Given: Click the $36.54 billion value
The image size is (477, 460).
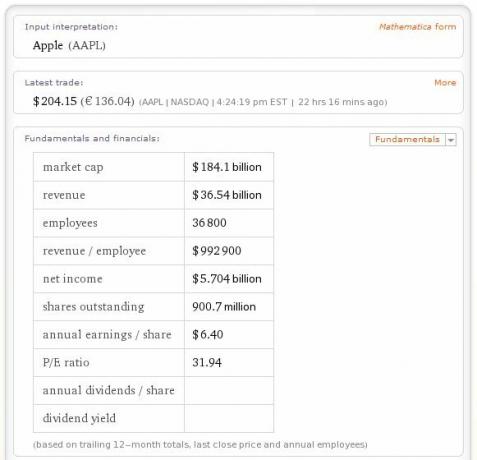Looking at the screenshot, I should [227, 195].
